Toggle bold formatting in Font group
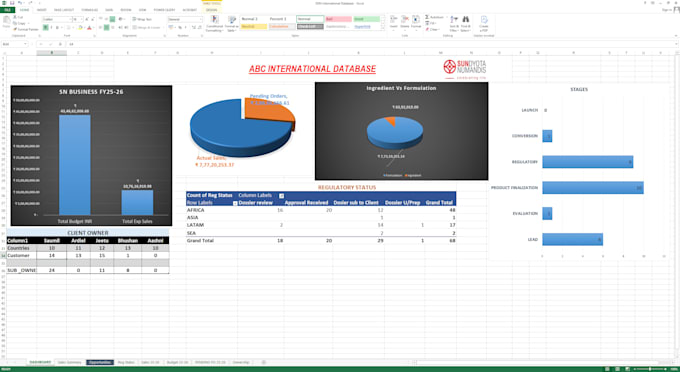Screen dimensions: 680x372 click(46, 27)
